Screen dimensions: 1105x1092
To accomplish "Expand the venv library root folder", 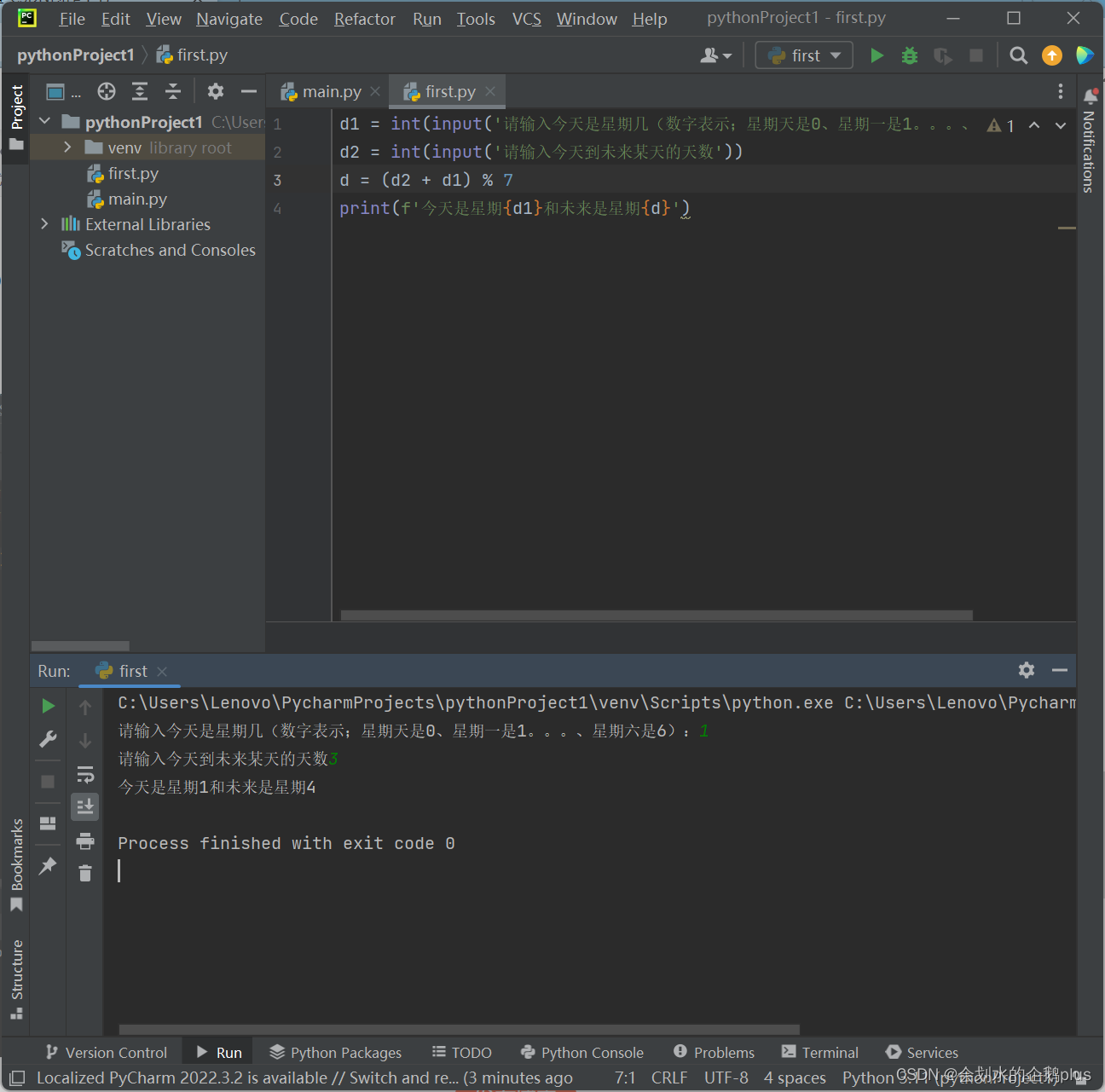I will click(x=67, y=147).
